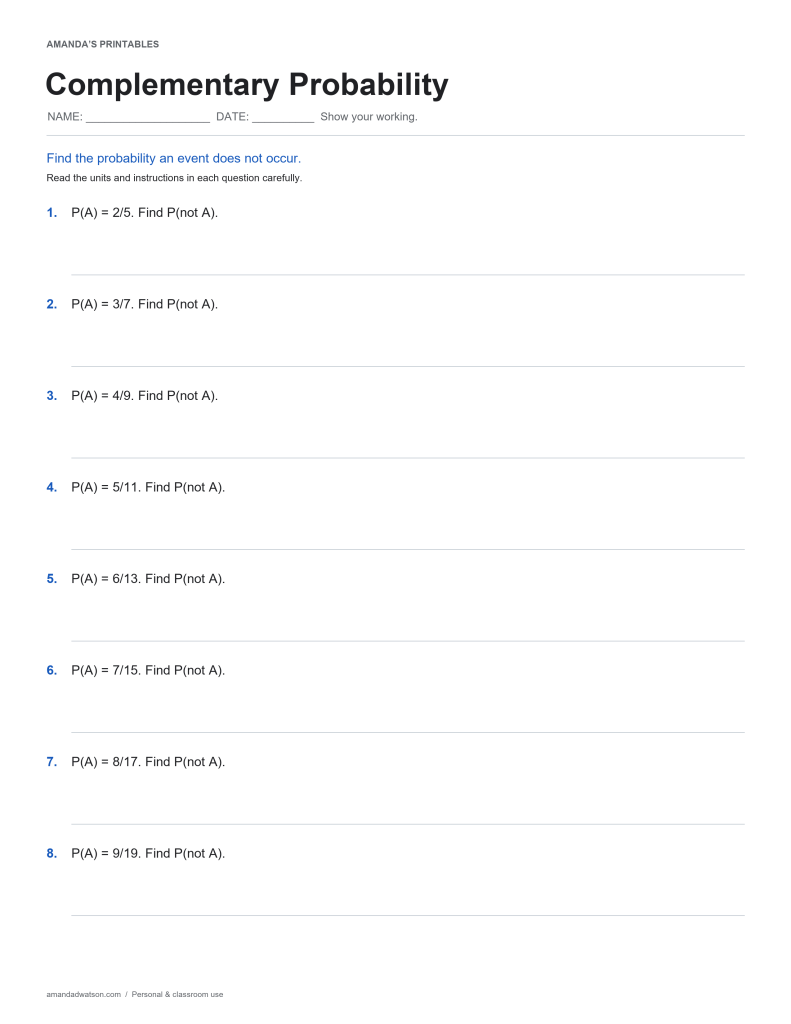The width and height of the screenshot is (791, 1024).
Task: Select question 5 with P(A) = 6/13
Action: coord(148,579)
